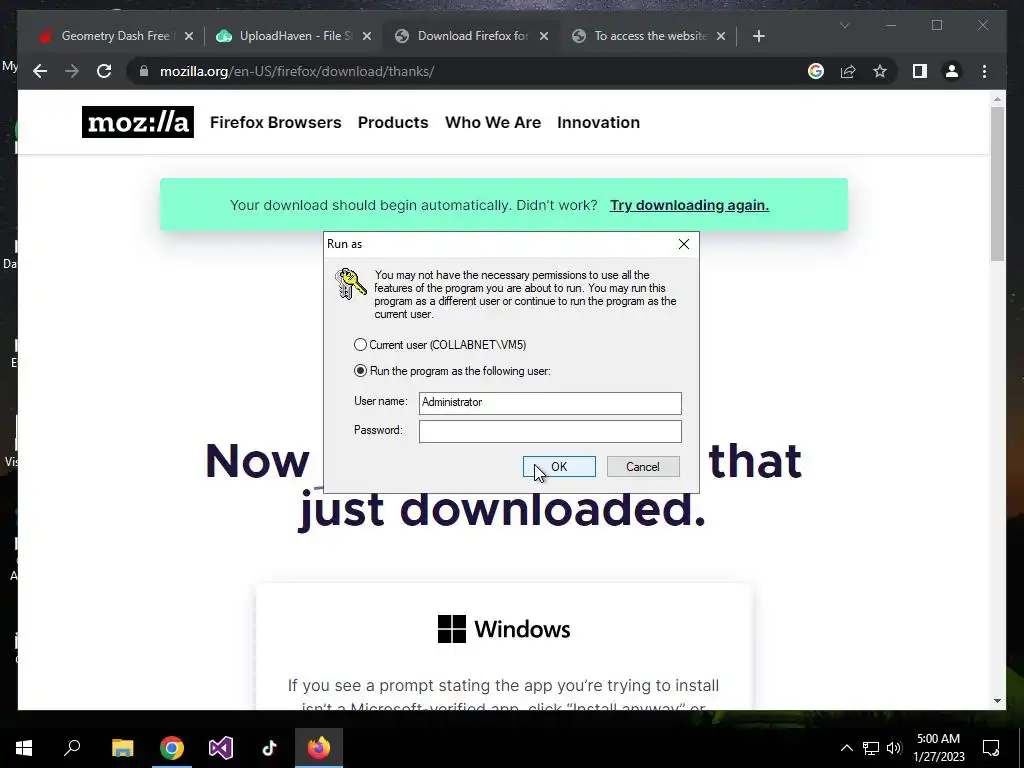Open the Windows Start menu

[x=24, y=748]
